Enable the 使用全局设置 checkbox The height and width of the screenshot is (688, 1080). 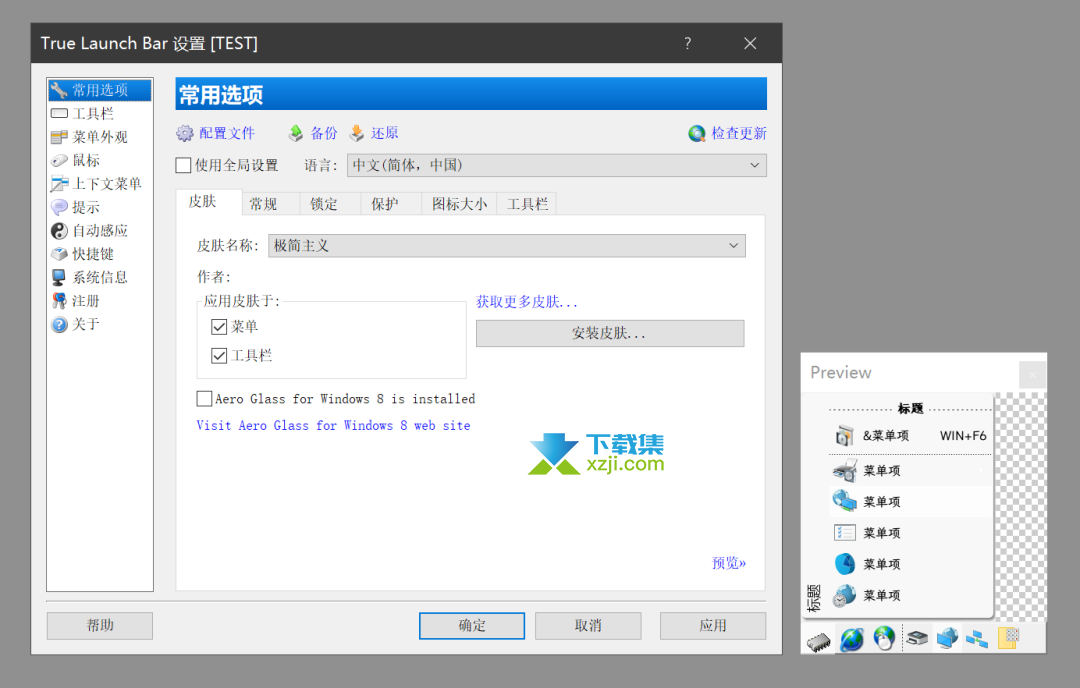183,165
